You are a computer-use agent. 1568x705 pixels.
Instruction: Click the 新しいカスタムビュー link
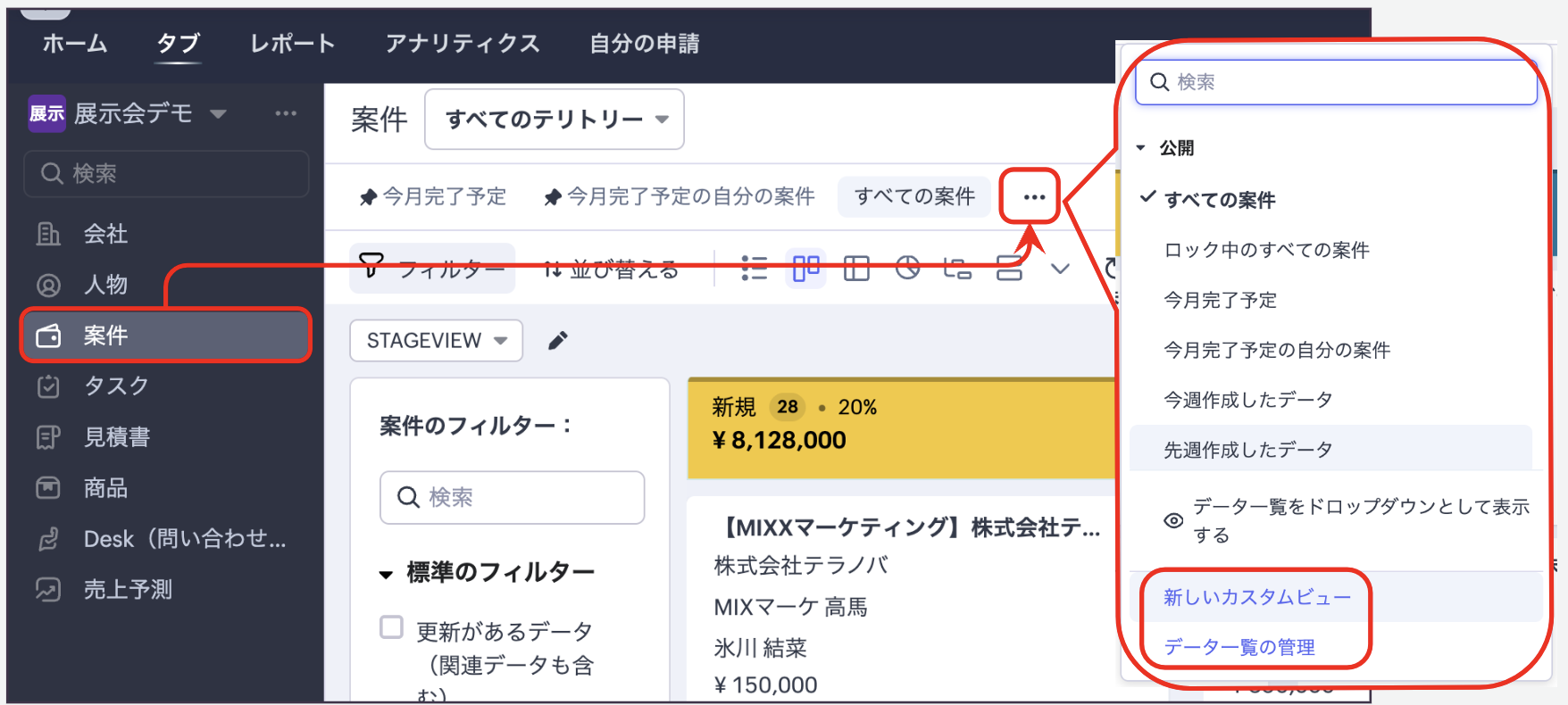[x=1257, y=597]
